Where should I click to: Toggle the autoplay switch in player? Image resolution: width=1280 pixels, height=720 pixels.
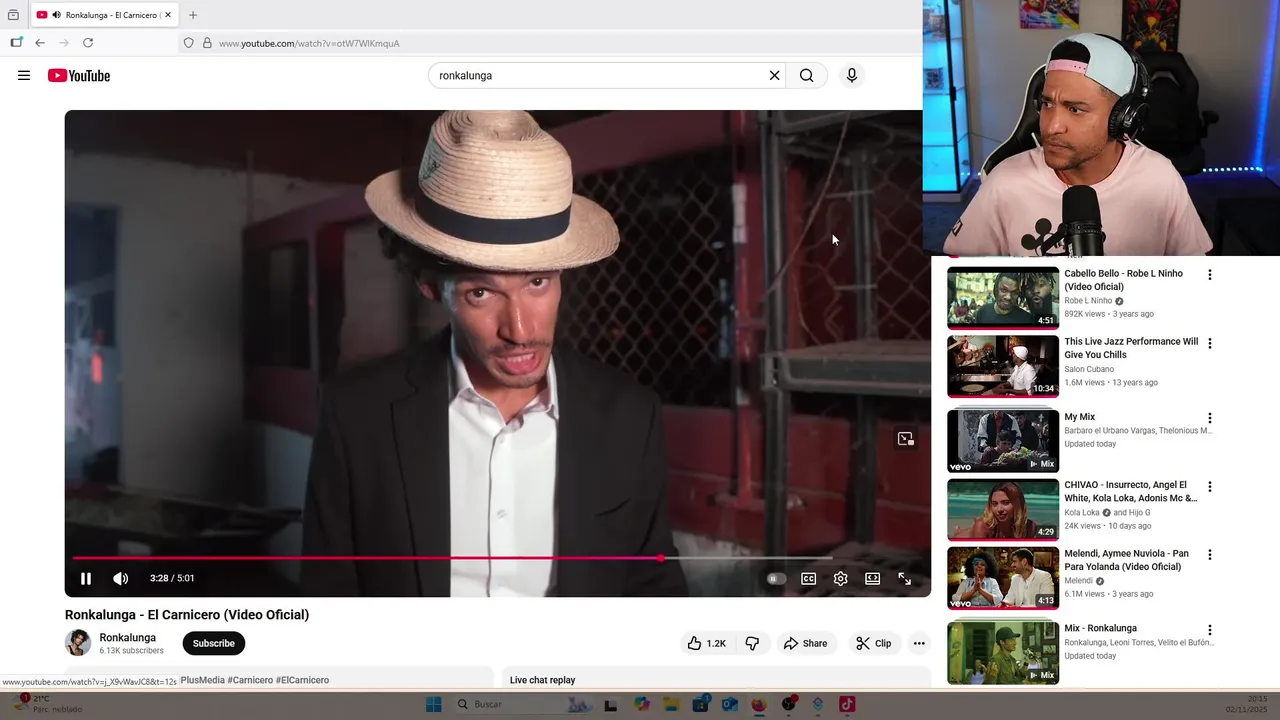pyautogui.click(x=776, y=578)
